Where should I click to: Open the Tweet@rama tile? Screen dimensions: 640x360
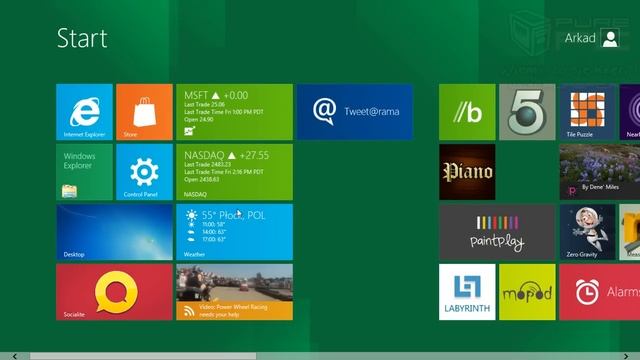[x=355, y=112]
